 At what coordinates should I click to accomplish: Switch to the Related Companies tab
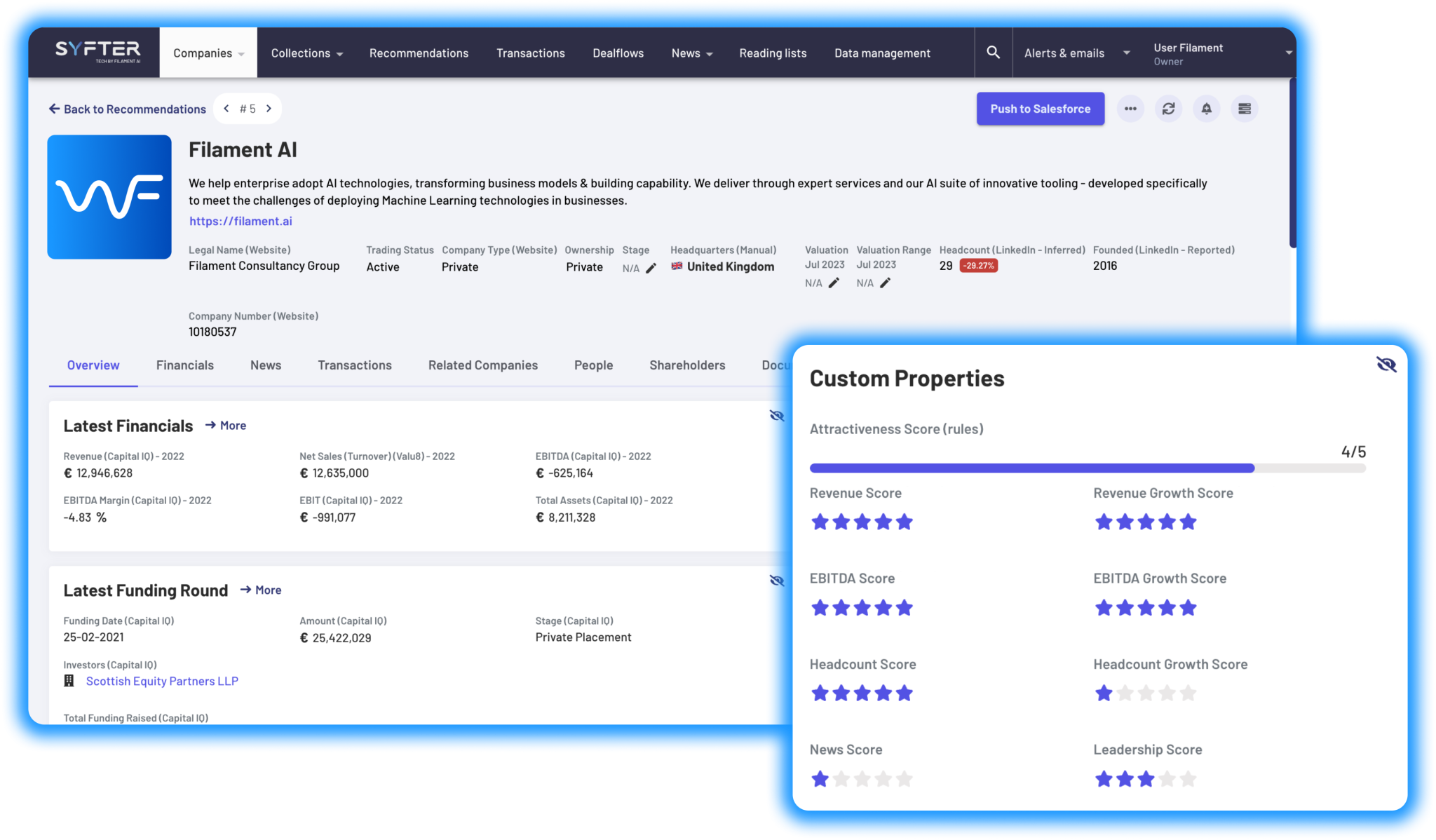coord(483,365)
